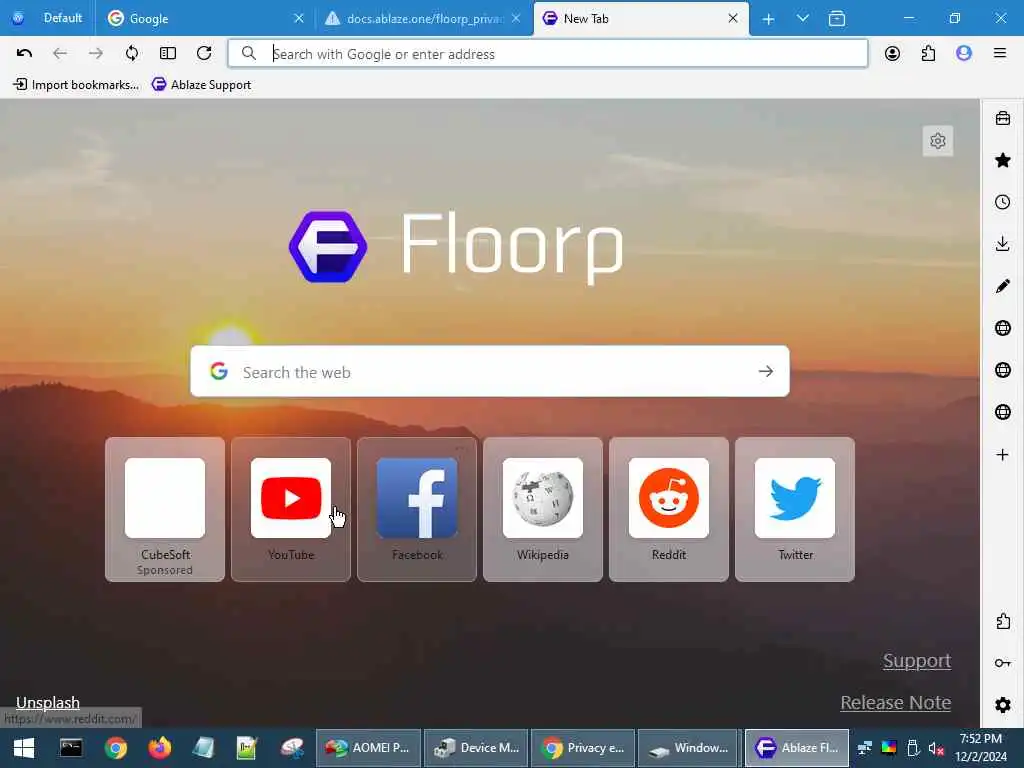Switch to Privacy e... taskbar window
The width and height of the screenshot is (1024, 768).
[x=583, y=748]
